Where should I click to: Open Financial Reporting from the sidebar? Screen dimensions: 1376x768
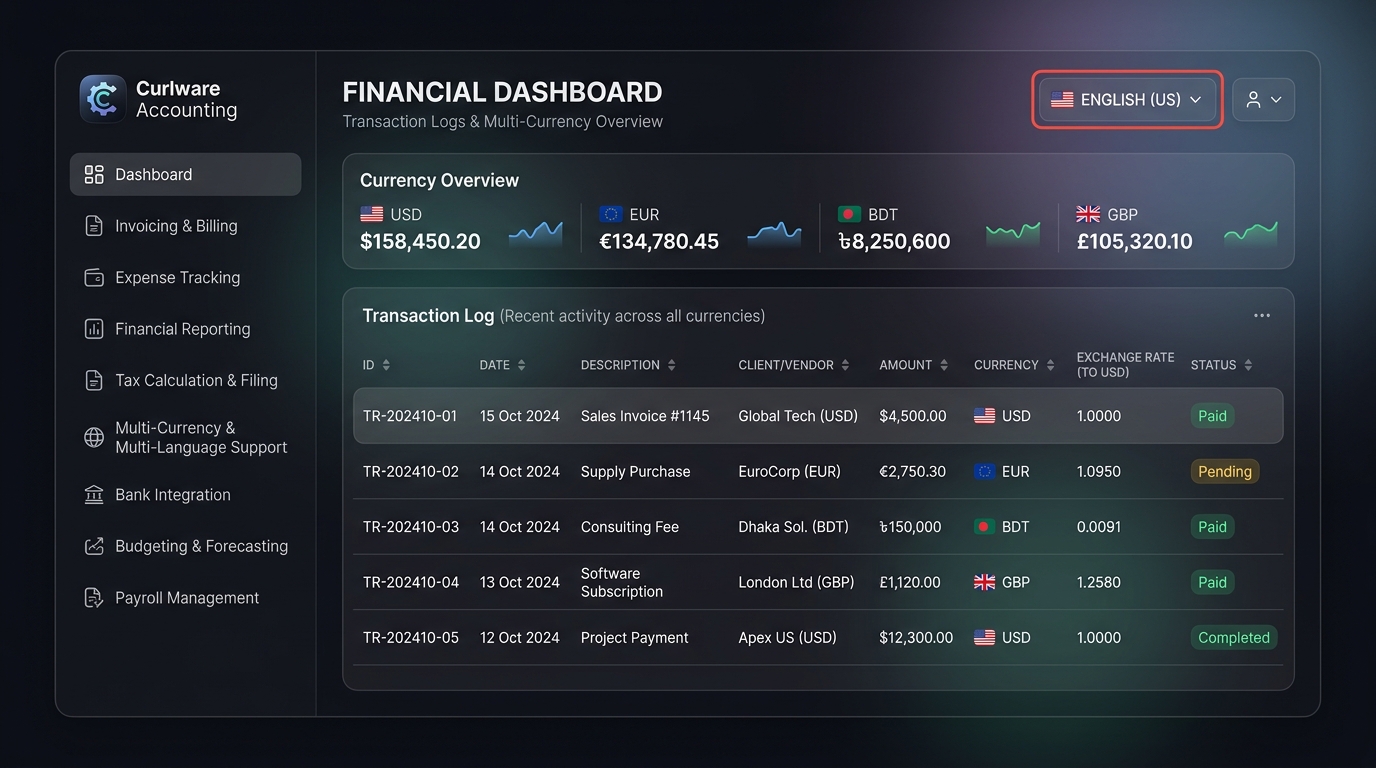tap(185, 329)
